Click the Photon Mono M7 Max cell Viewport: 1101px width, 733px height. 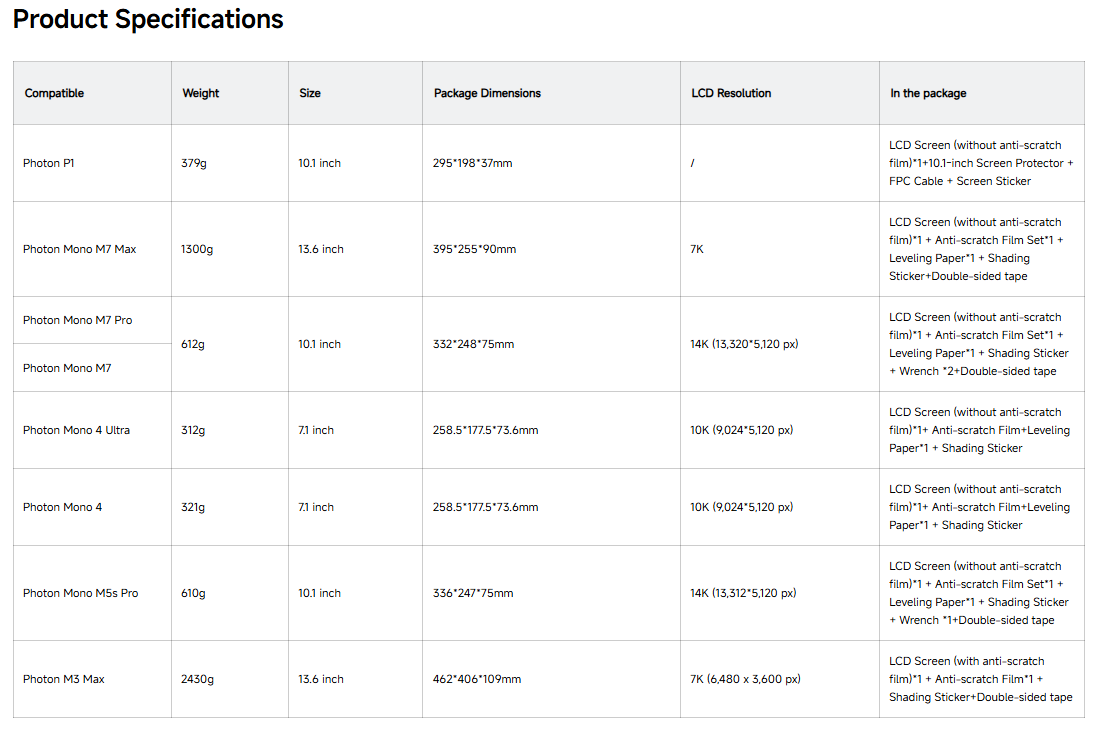click(79, 249)
